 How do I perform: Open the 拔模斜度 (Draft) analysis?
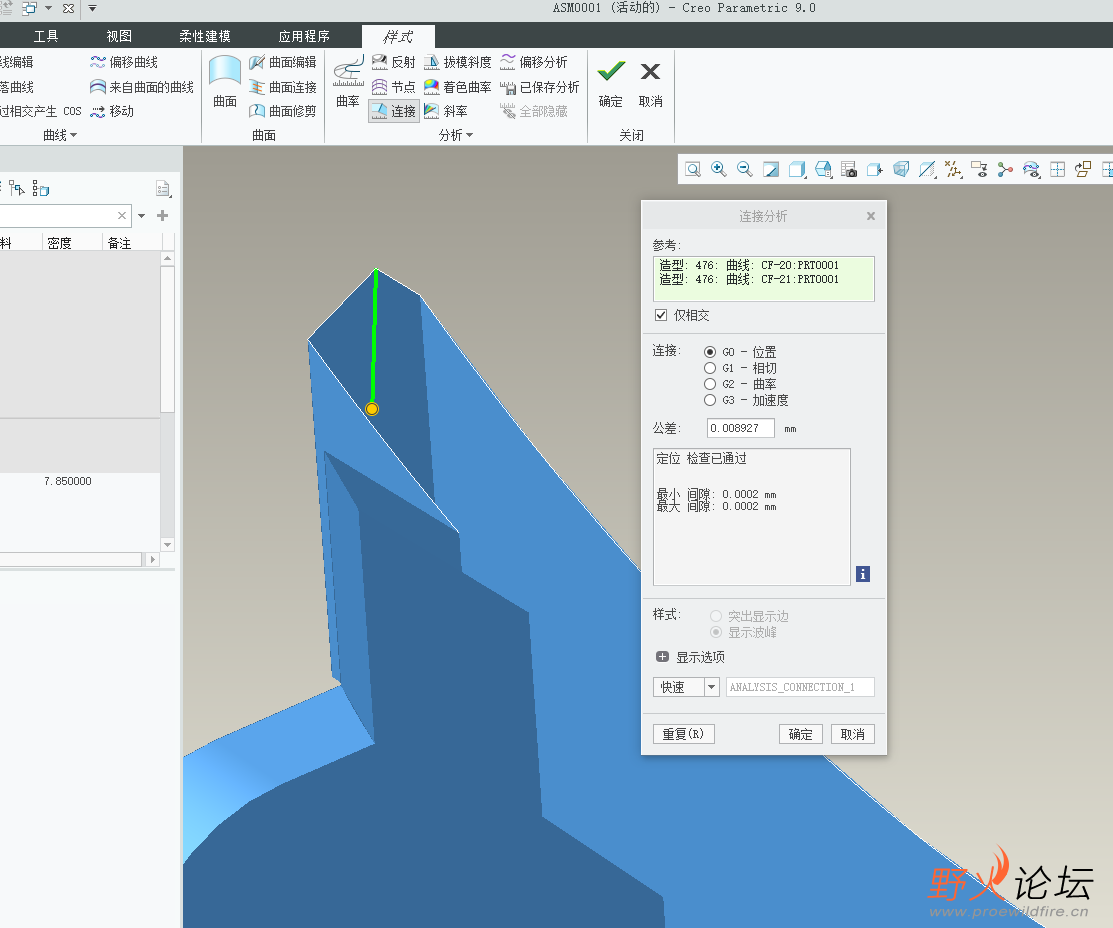(458, 62)
